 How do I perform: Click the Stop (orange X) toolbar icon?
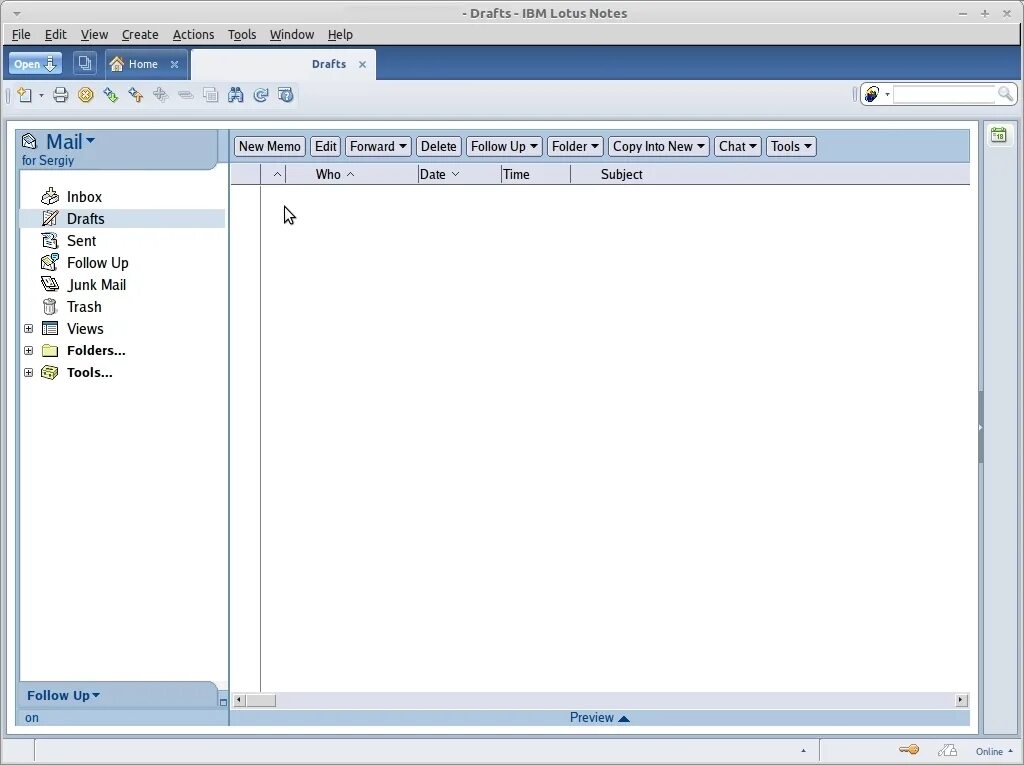coord(86,95)
